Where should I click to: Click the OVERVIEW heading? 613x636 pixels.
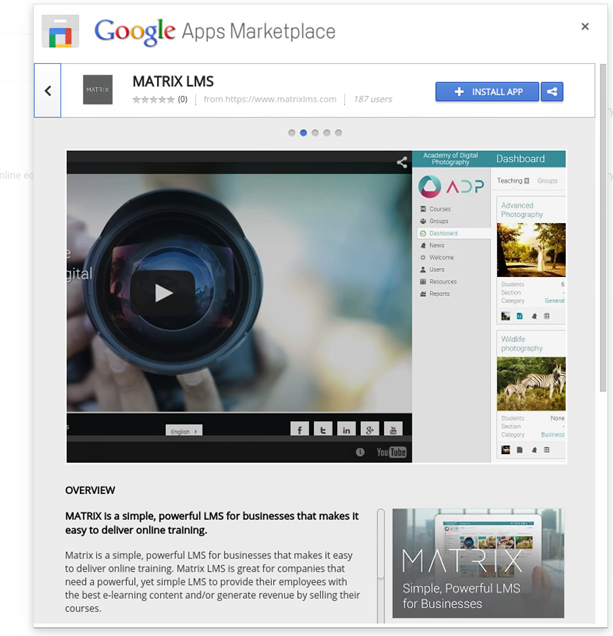[90, 490]
